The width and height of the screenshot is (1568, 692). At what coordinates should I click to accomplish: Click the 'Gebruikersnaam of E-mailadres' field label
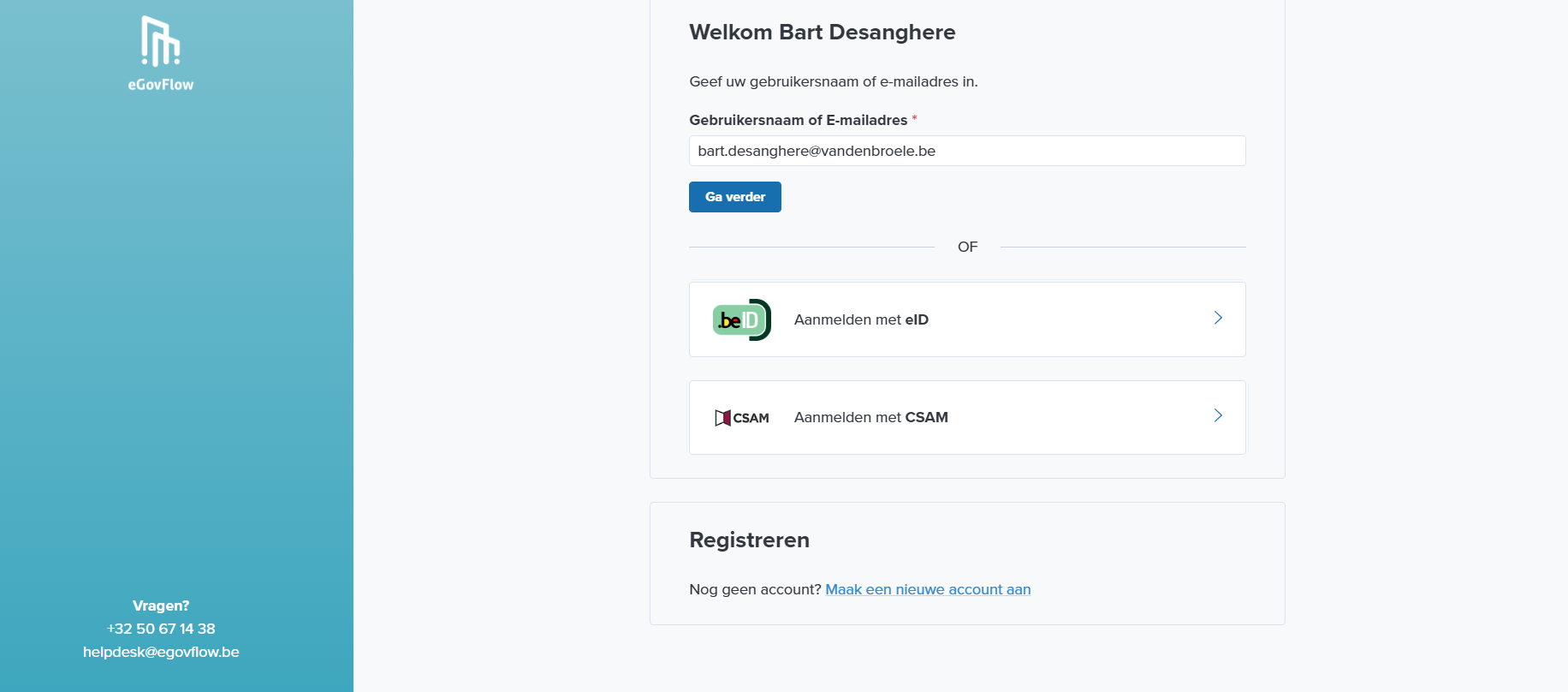pos(798,120)
